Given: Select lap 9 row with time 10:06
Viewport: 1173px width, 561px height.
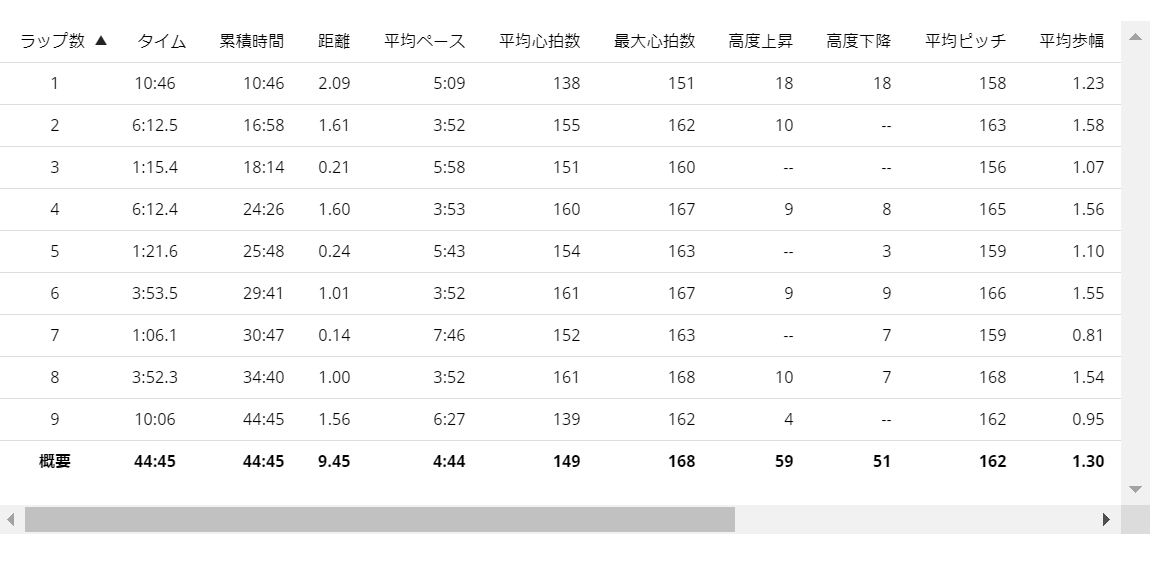Looking at the screenshot, I should 560,419.
